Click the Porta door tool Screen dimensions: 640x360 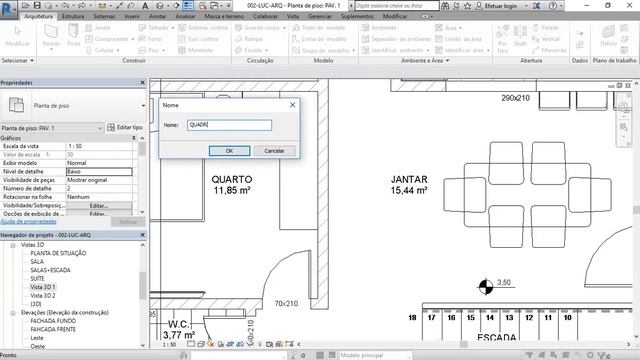pos(73,36)
